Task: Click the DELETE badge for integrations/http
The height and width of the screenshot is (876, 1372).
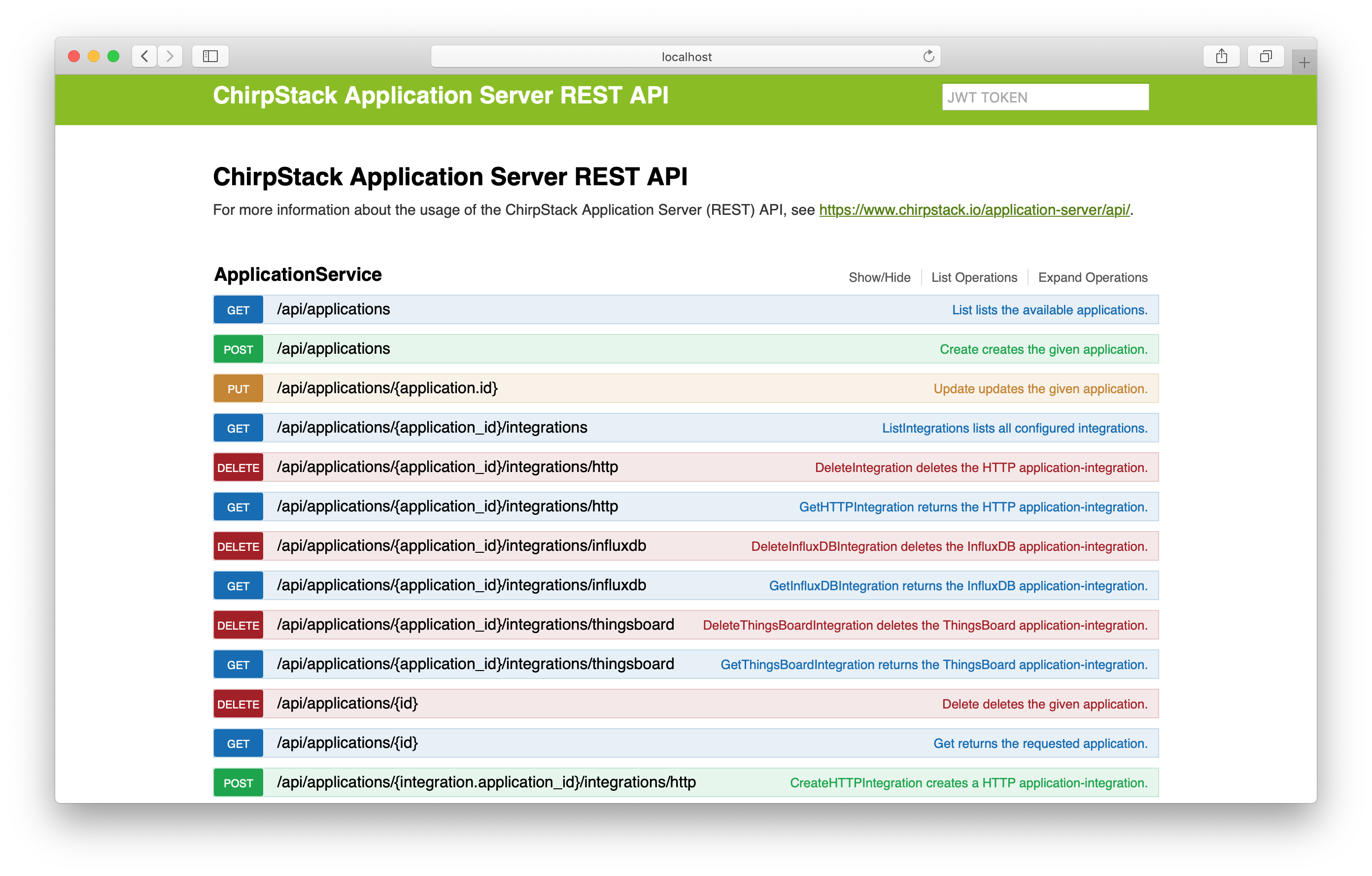Action: point(238,467)
